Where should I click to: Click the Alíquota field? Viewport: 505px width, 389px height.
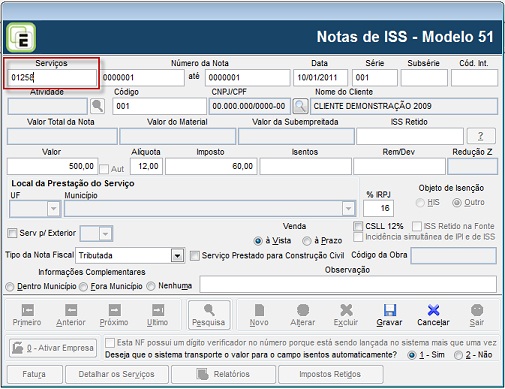146,166
